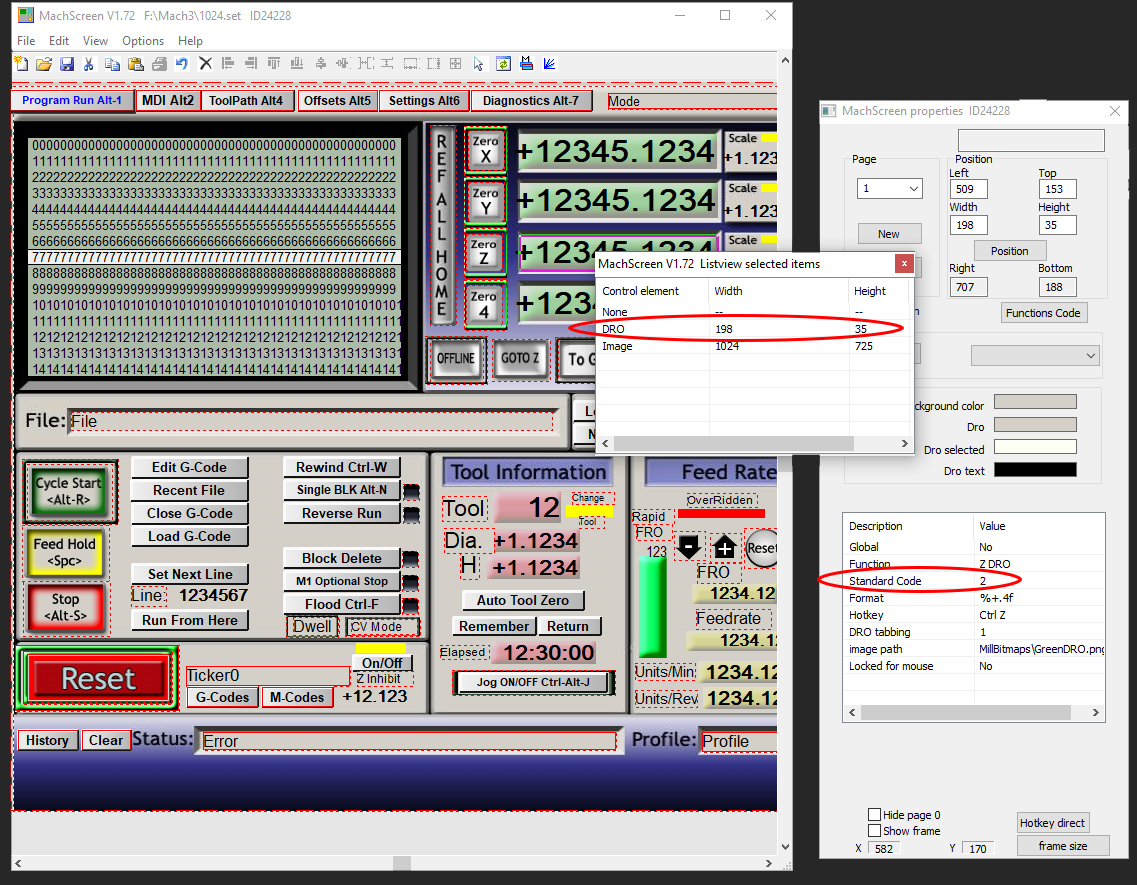Screen dimensions: 1137x885
Task: Click the New page button
Action: click(x=889, y=234)
